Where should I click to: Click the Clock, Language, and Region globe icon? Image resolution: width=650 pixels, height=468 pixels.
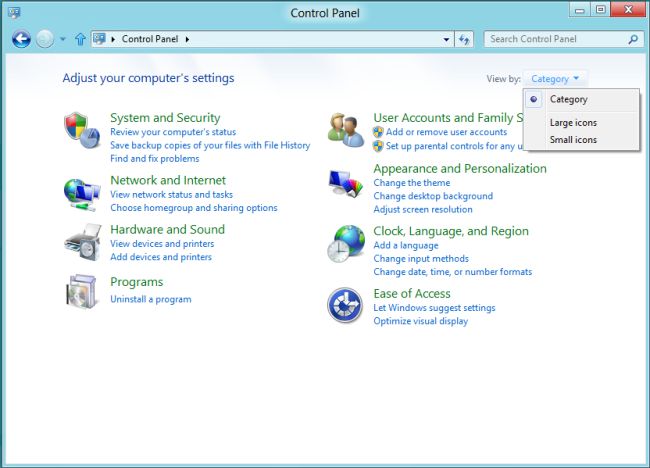pyautogui.click(x=346, y=243)
